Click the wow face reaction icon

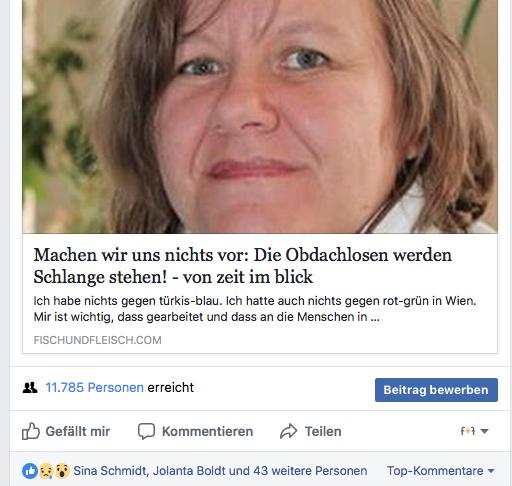click(62, 471)
